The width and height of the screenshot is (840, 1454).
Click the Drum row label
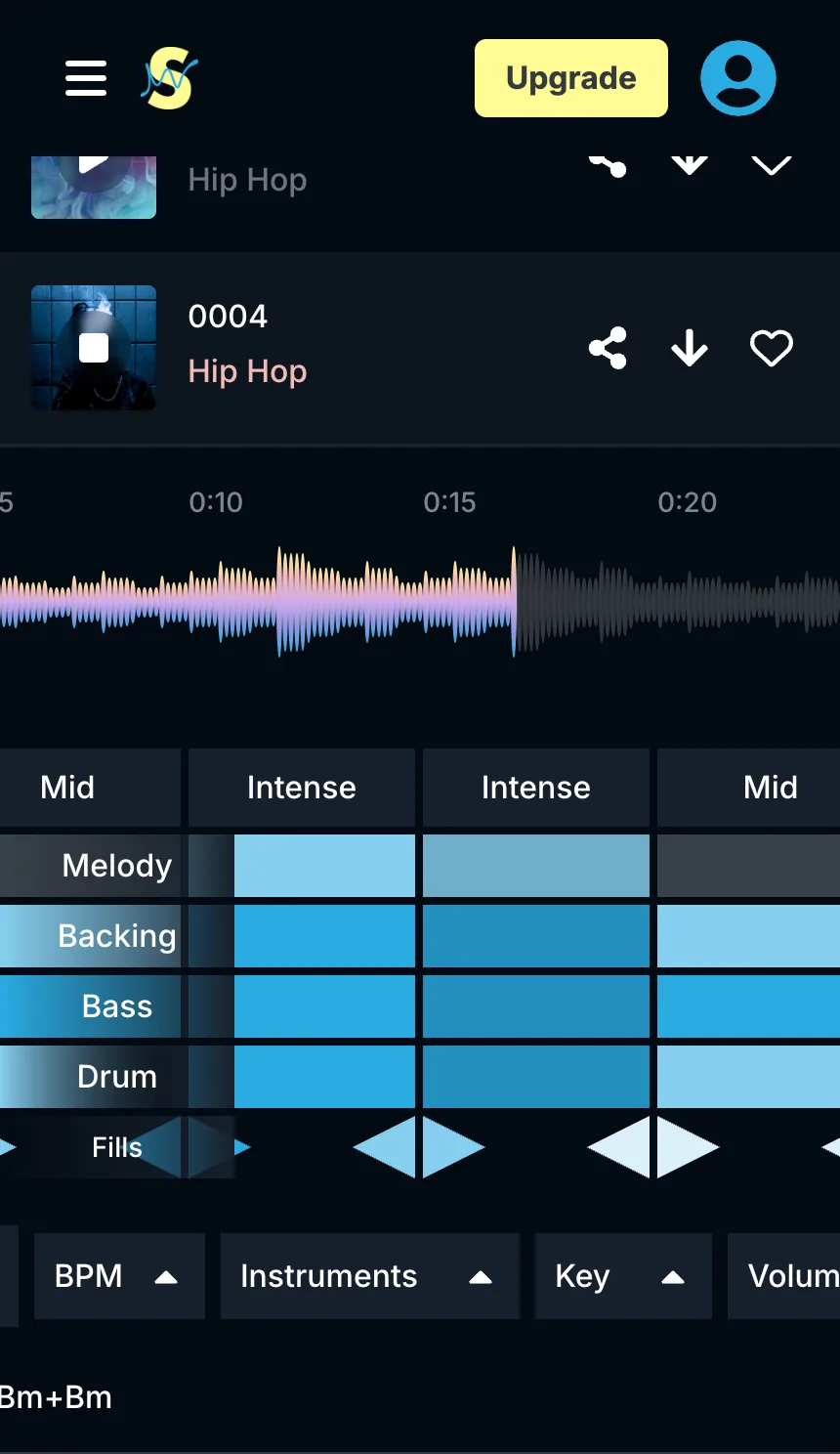point(117,1077)
